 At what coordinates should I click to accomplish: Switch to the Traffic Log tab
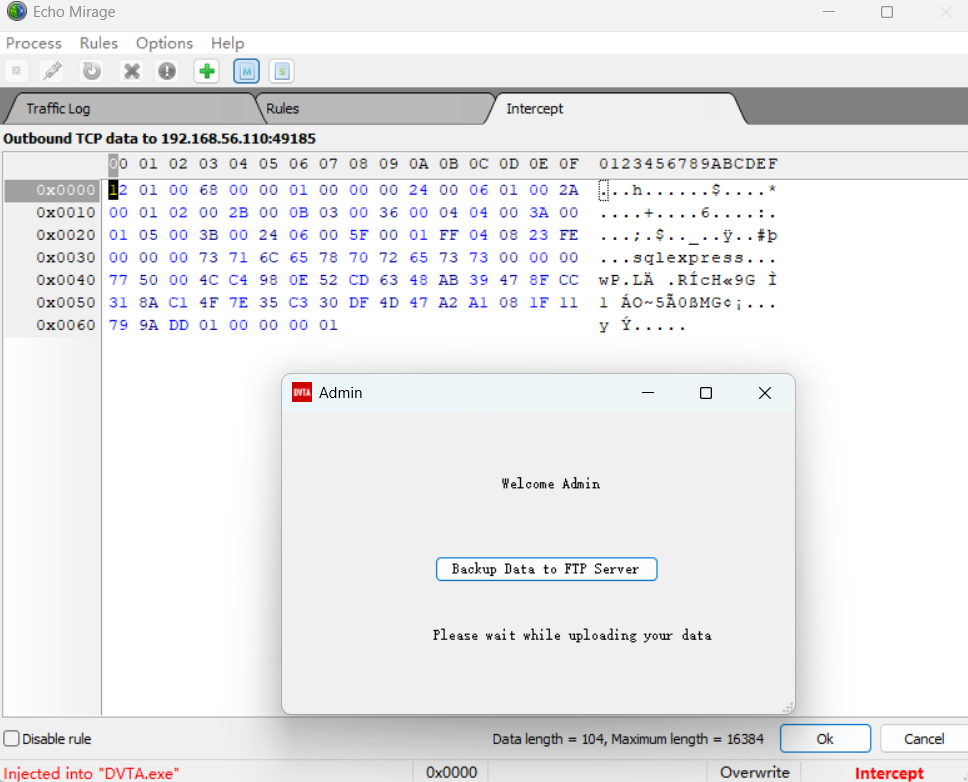[x=131, y=109]
